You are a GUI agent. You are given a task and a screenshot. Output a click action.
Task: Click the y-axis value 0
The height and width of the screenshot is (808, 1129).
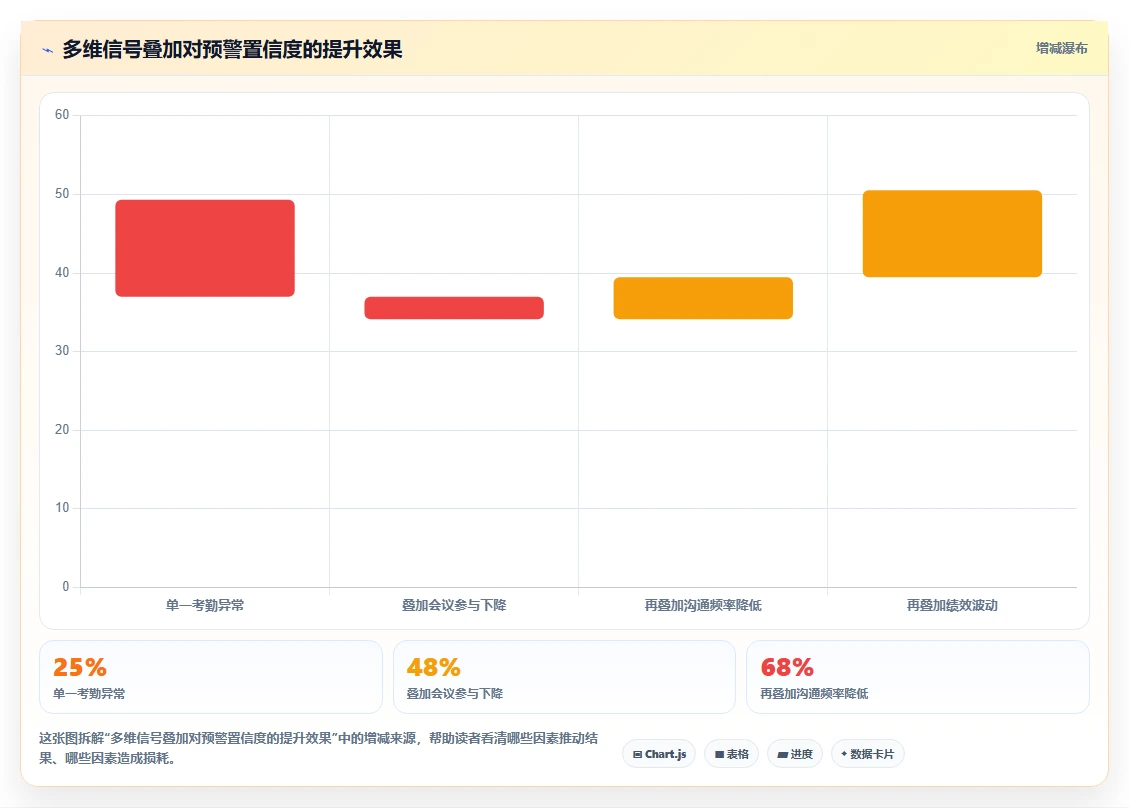[66, 587]
